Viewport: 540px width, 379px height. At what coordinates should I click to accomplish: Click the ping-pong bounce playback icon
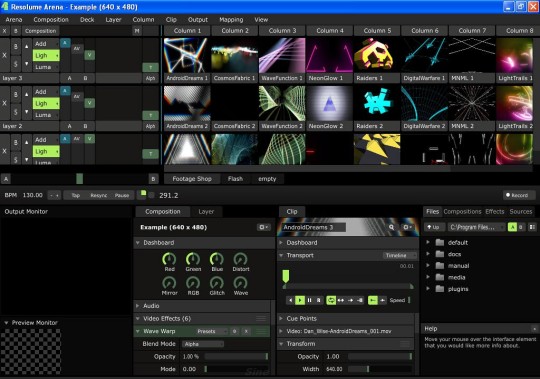click(341, 300)
